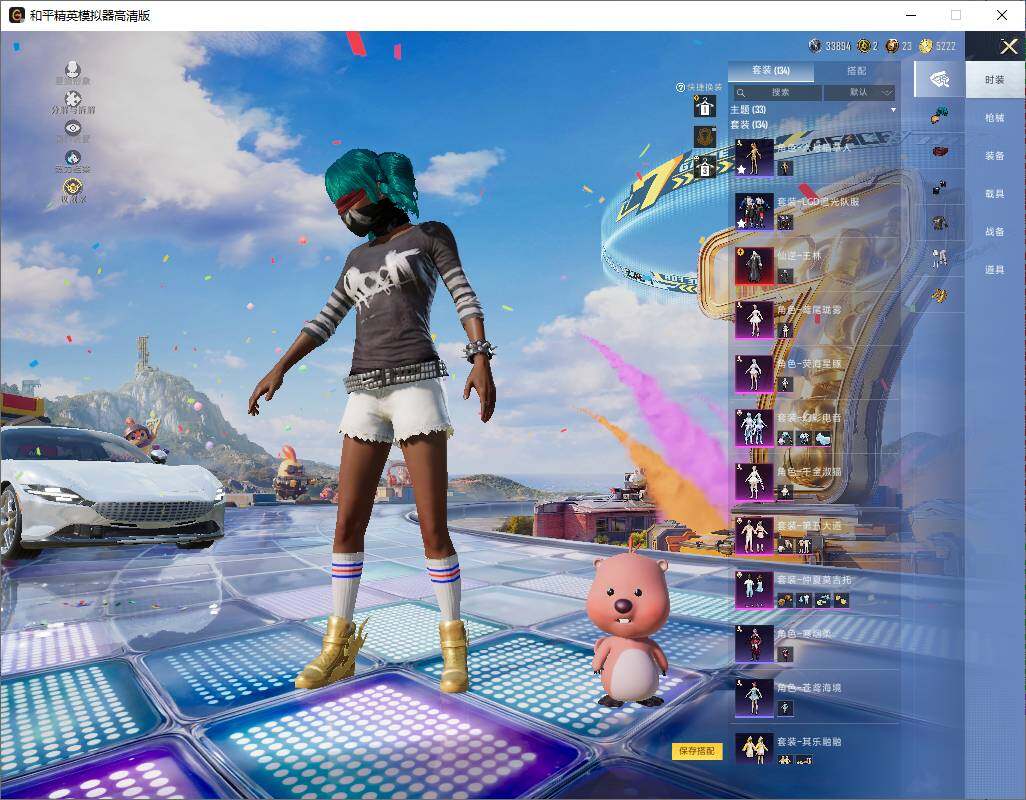This screenshot has width=1026, height=800.
Task: Close the wardrobe with the X icon
Action: 1008,46
